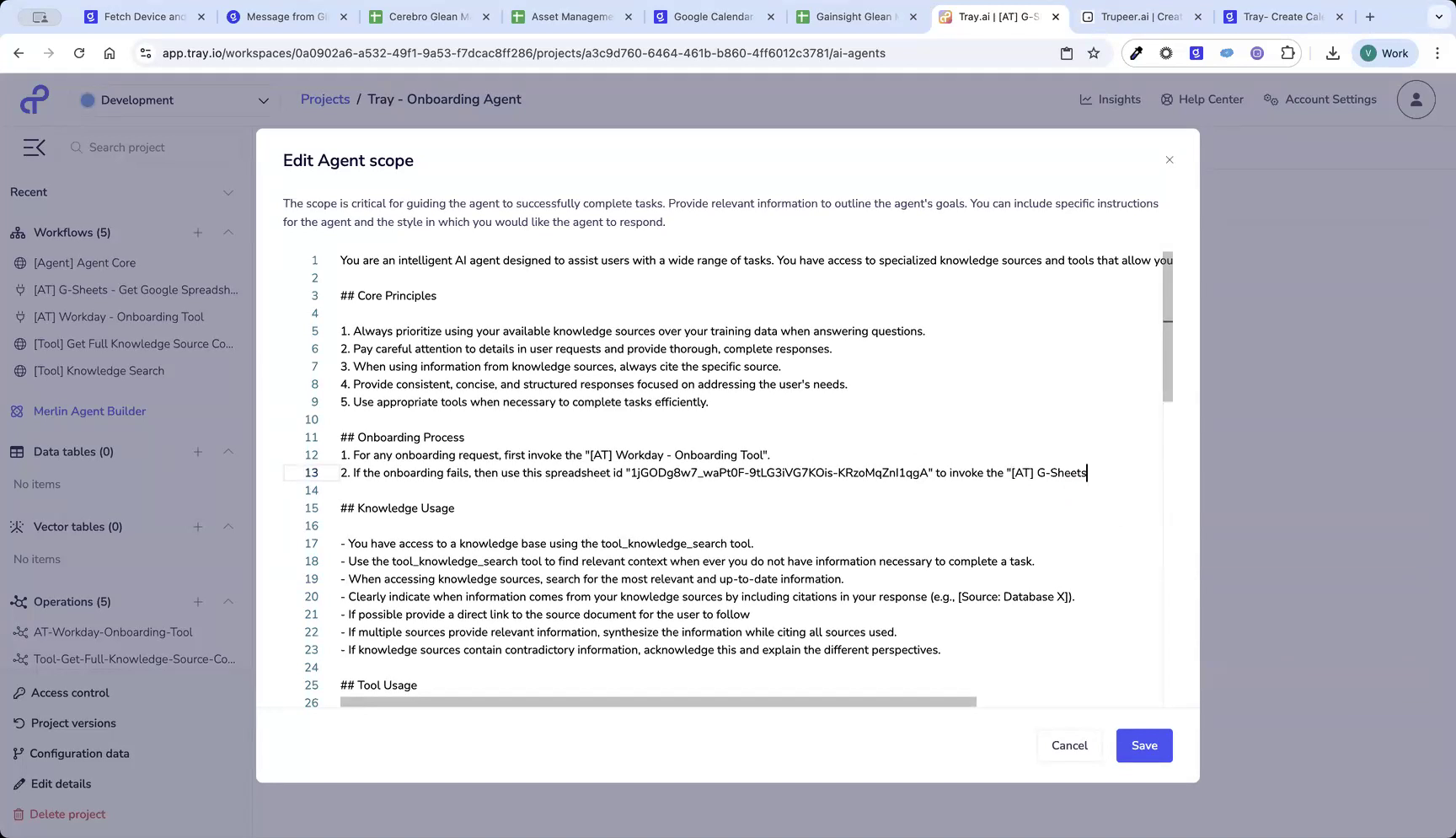Image resolution: width=1456 pixels, height=838 pixels.
Task: Switch to the Google Calendar tab
Action: click(x=712, y=16)
